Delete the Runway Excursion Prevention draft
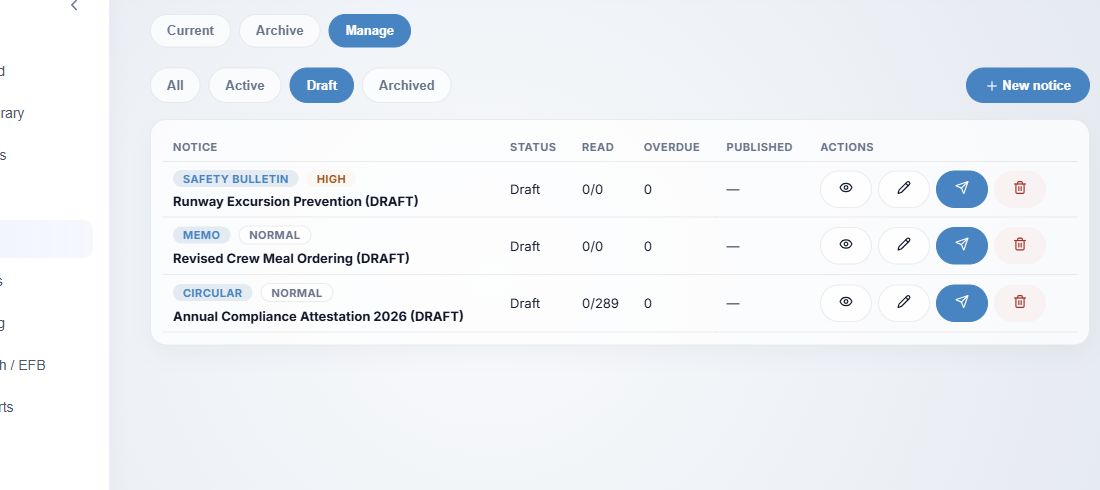This screenshot has height=490, width=1100. pos(1020,189)
